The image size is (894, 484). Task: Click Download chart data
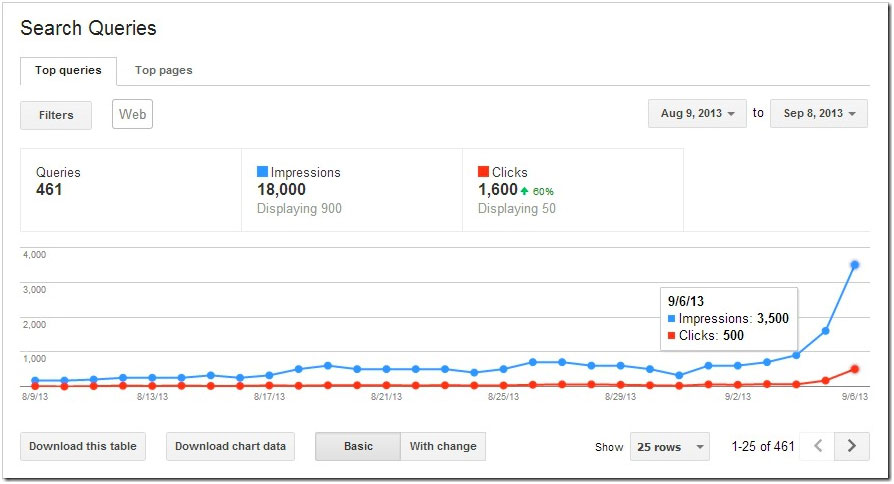[230, 446]
